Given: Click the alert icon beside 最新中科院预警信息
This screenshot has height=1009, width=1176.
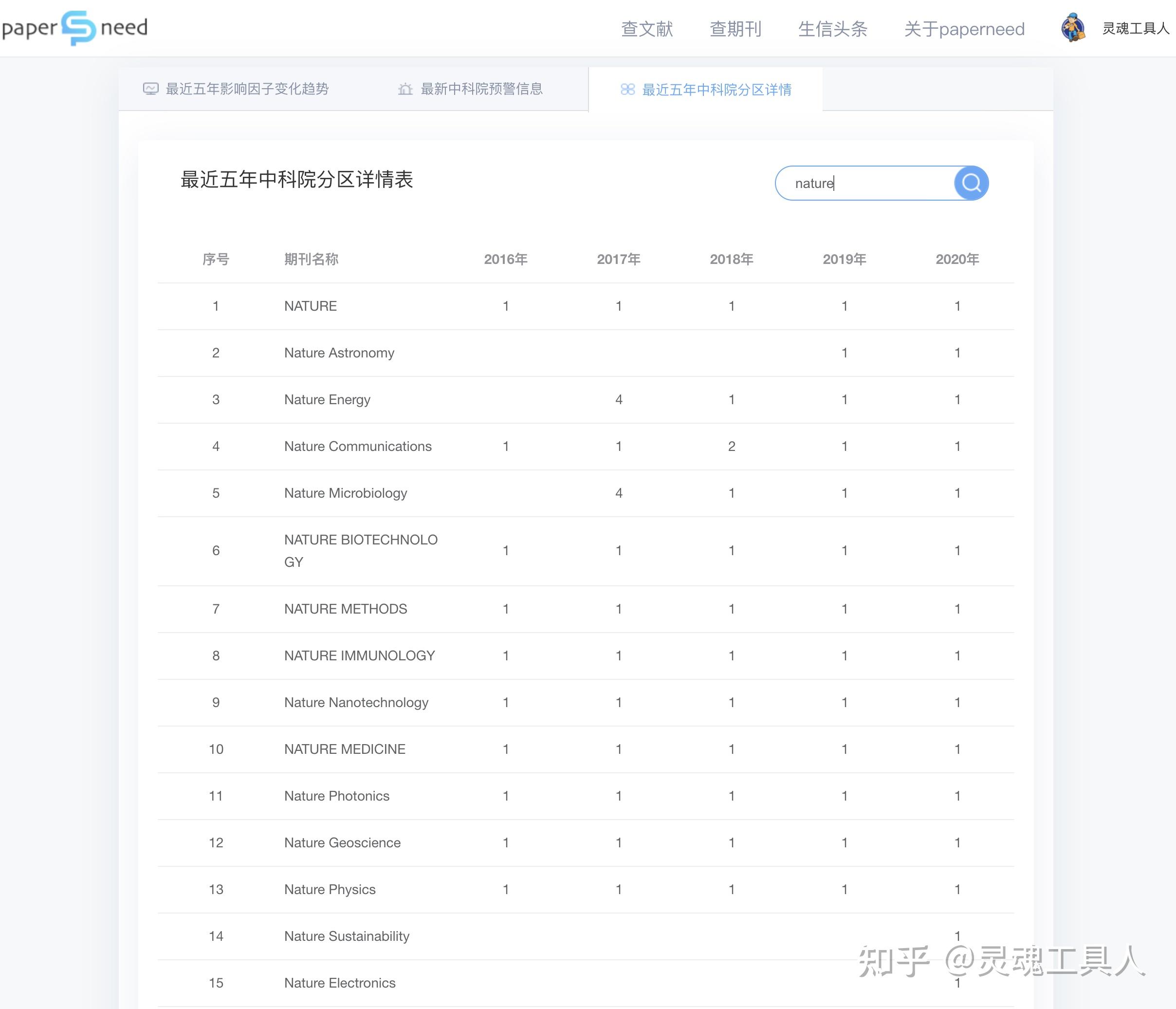Looking at the screenshot, I should [404, 89].
